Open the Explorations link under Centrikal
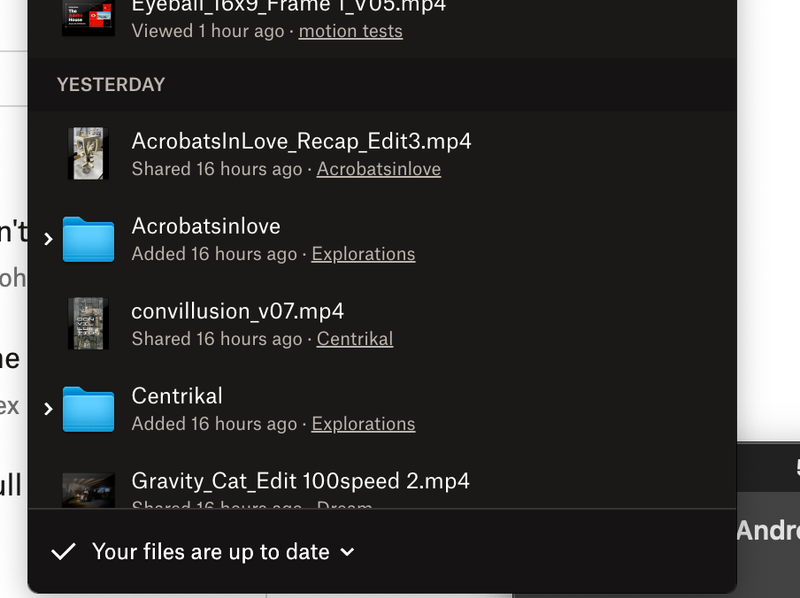 (x=363, y=424)
